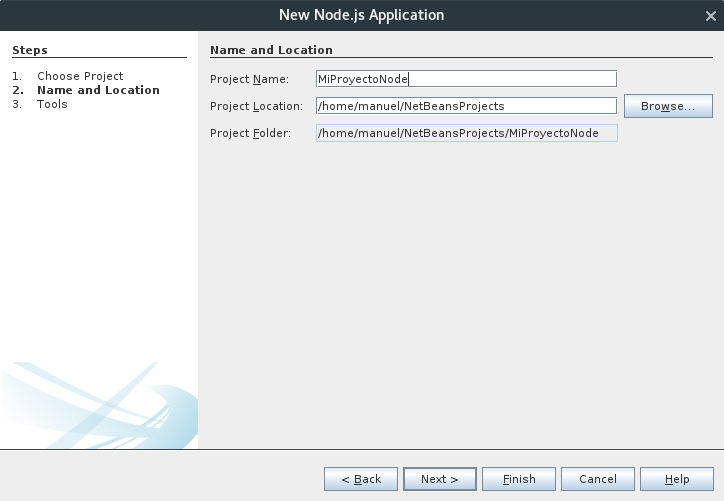The width and height of the screenshot is (724, 501).
Task: Click the Project Name: label
Action: pos(249,79)
